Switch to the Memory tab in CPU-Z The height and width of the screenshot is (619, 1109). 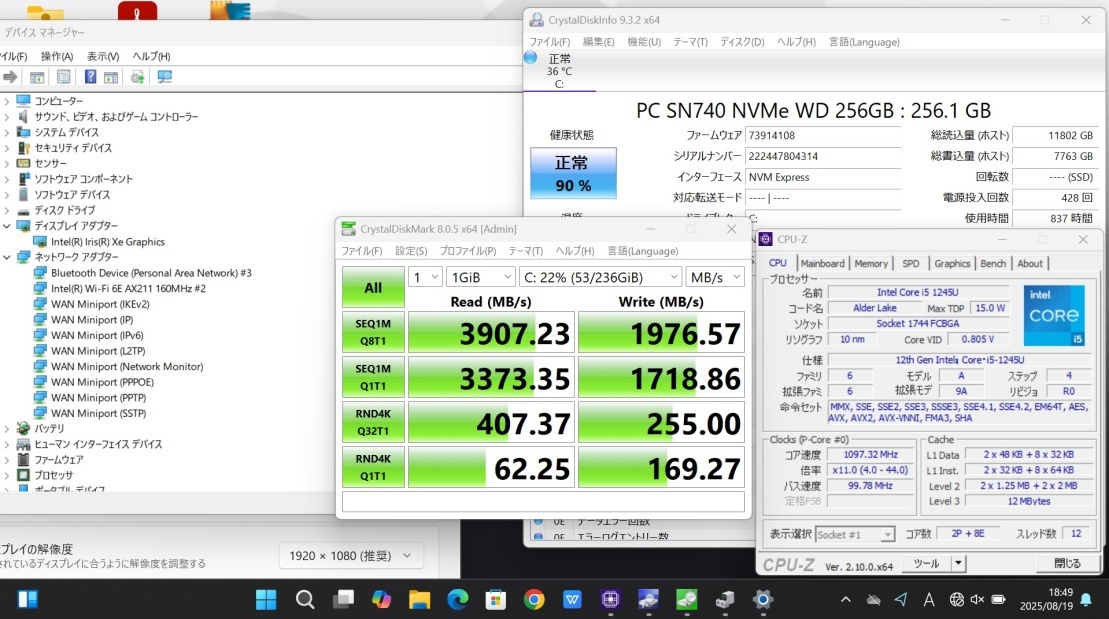coord(870,263)
